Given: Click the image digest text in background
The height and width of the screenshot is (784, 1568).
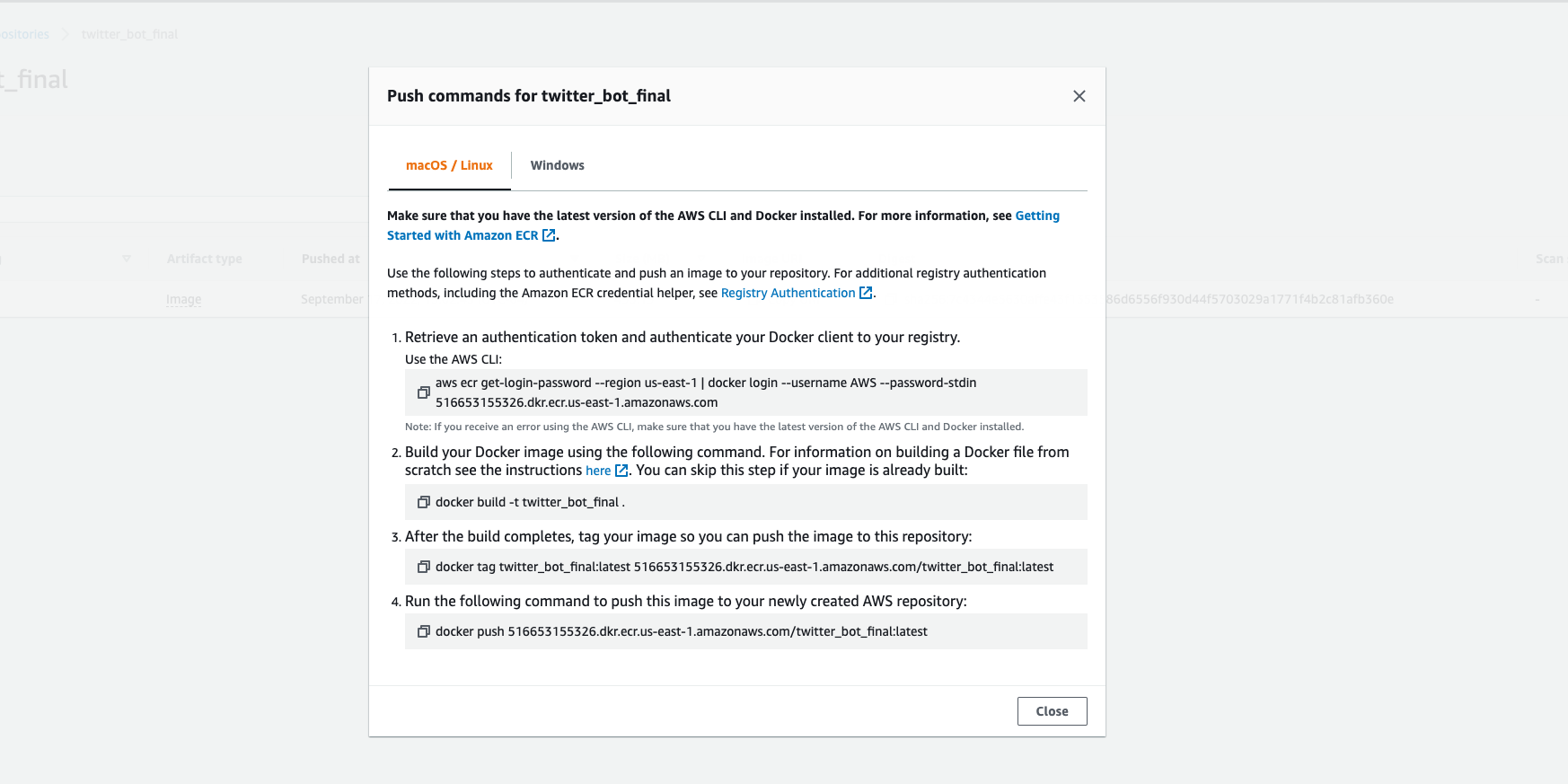Looking at the screenshot, I should tap(1250, 299).
